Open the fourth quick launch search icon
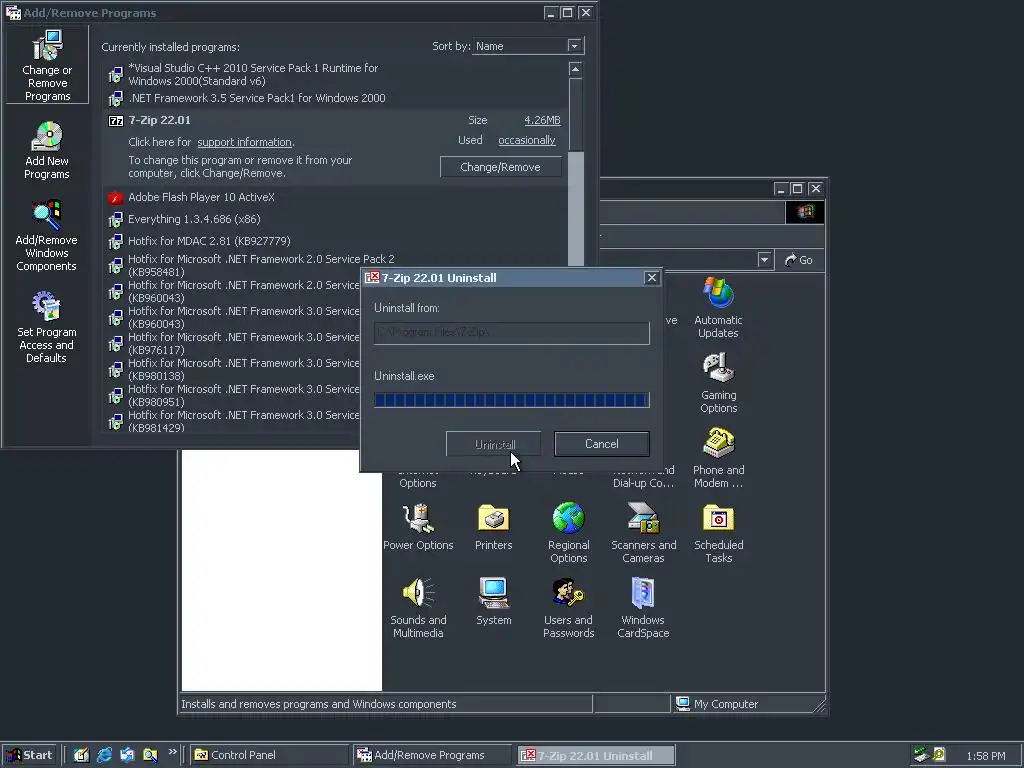 (x=150, y=755)
